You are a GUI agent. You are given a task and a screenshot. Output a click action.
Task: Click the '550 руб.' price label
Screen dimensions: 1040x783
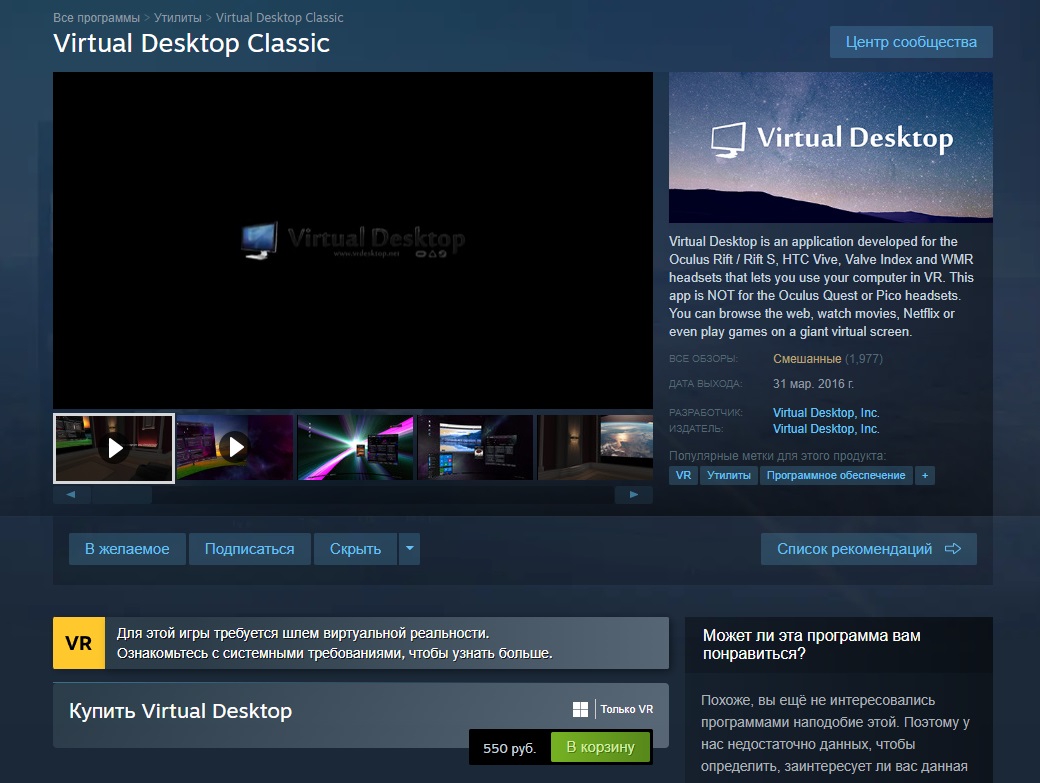click(x=509, y=748)
